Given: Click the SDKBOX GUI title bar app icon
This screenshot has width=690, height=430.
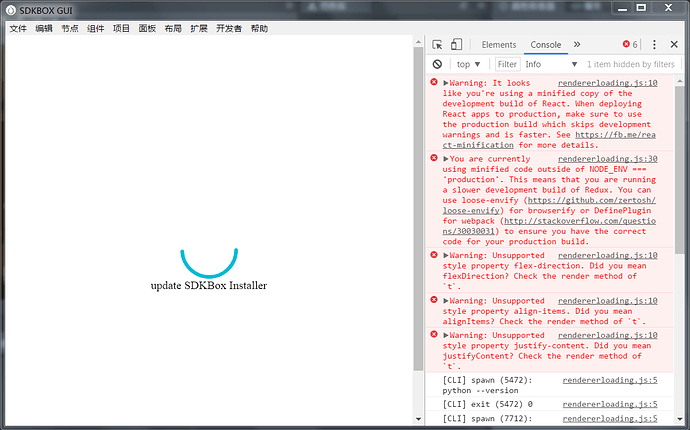Looking at the screenshot, I should point(11,10).
